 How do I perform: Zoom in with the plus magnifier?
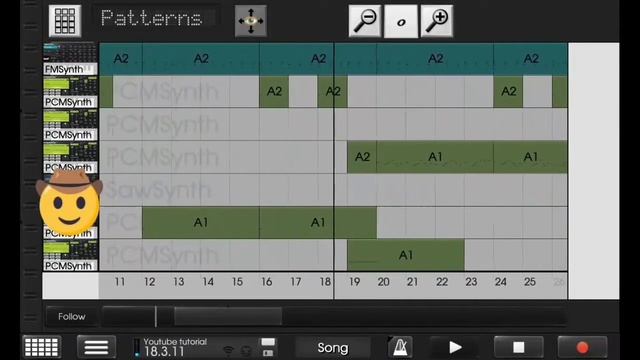click(x=437, y=21)
